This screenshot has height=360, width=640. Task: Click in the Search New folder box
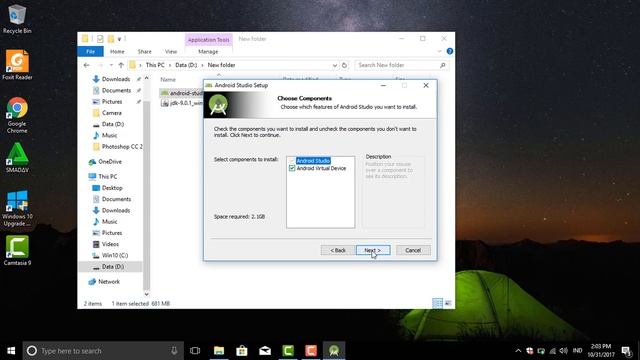[x=402, y=65]
